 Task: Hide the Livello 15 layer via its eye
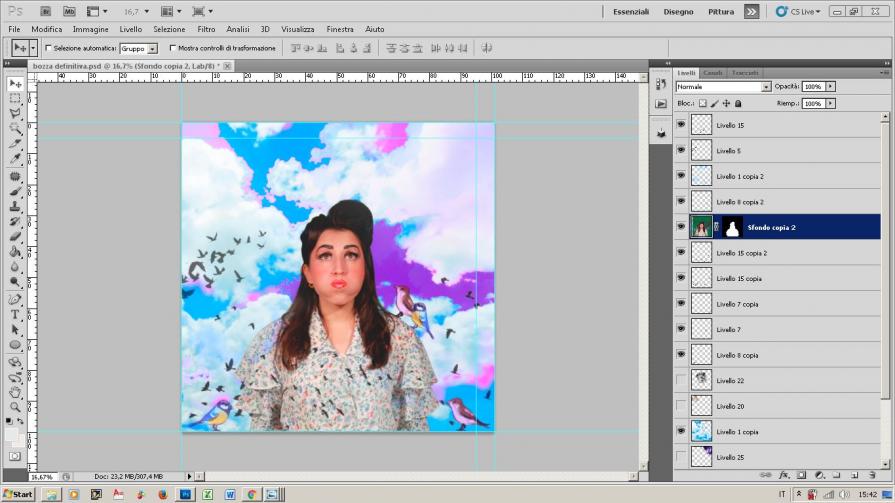(681, 125)
